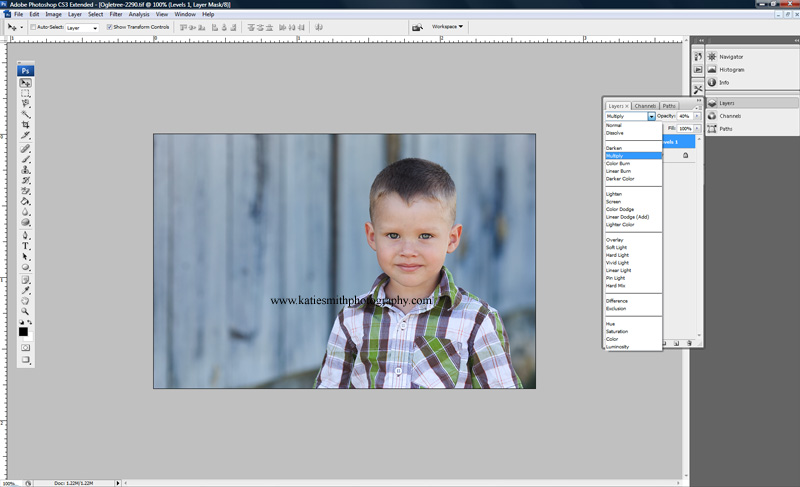The height and width of the screenshot is (487, 800).
Task: Select the Eyedropper tool
Action: 25,290
